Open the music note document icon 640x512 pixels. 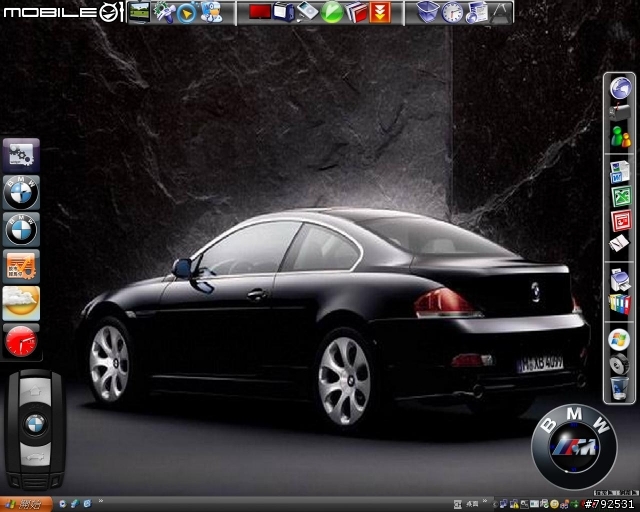[x=477, y=13]
